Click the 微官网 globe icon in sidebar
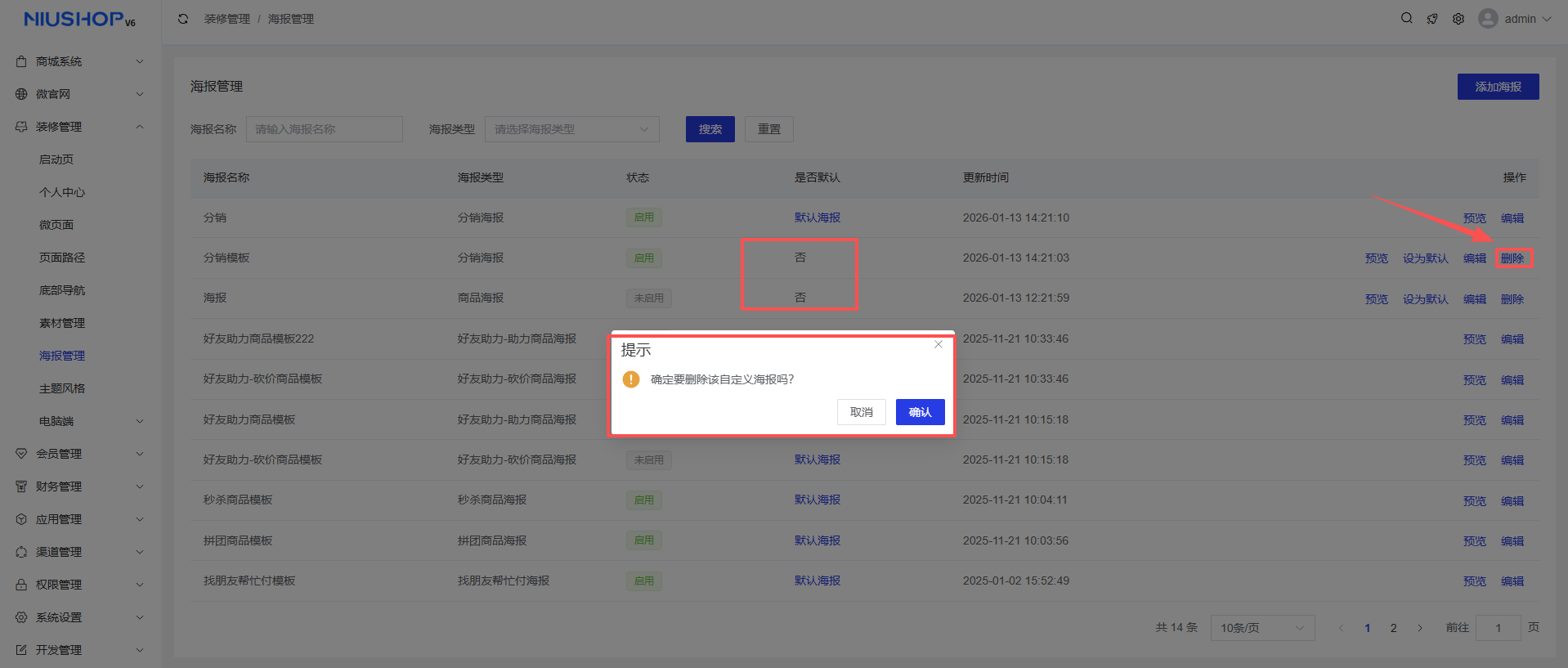The width and height of the screenshot is (1568, 668). click(21, 94)
